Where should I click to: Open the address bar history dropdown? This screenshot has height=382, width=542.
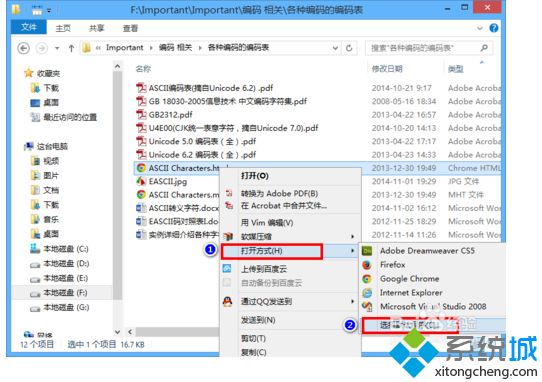[335, 48]
